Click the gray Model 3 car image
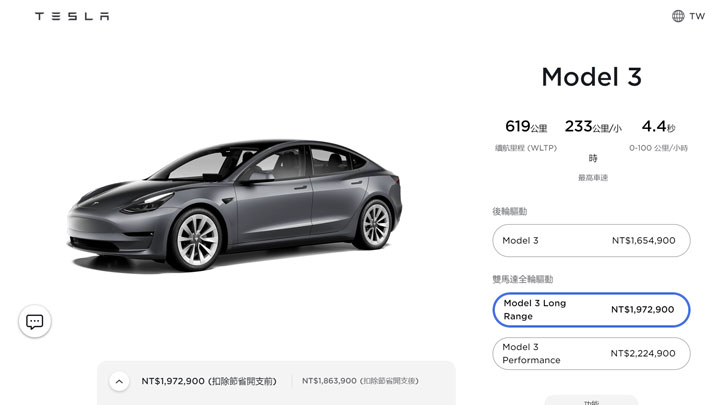The width and height of the screenshot is (720, 405). tap(234, 206)
